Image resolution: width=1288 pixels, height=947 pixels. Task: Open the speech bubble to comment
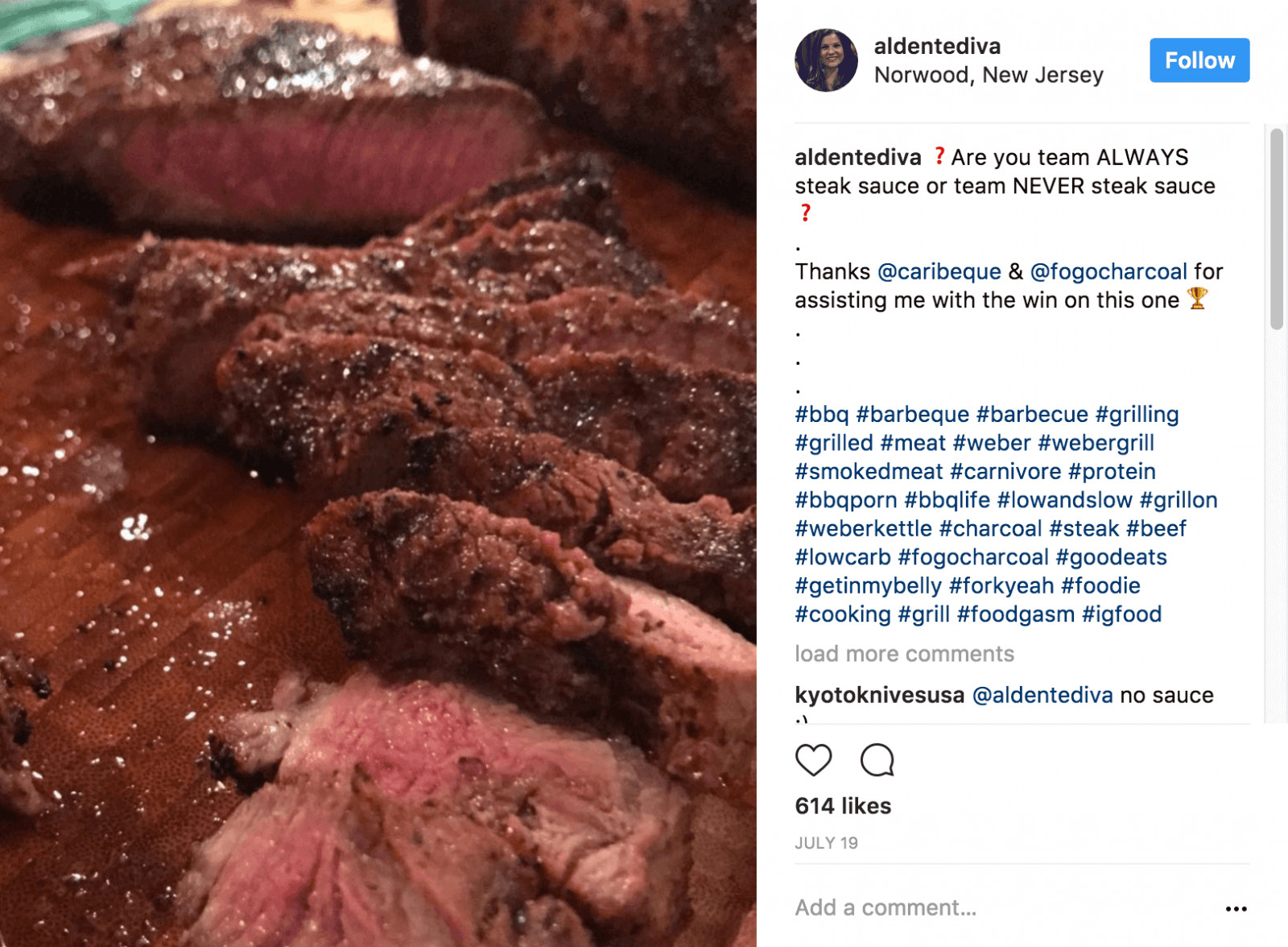[x=879, y=759]
